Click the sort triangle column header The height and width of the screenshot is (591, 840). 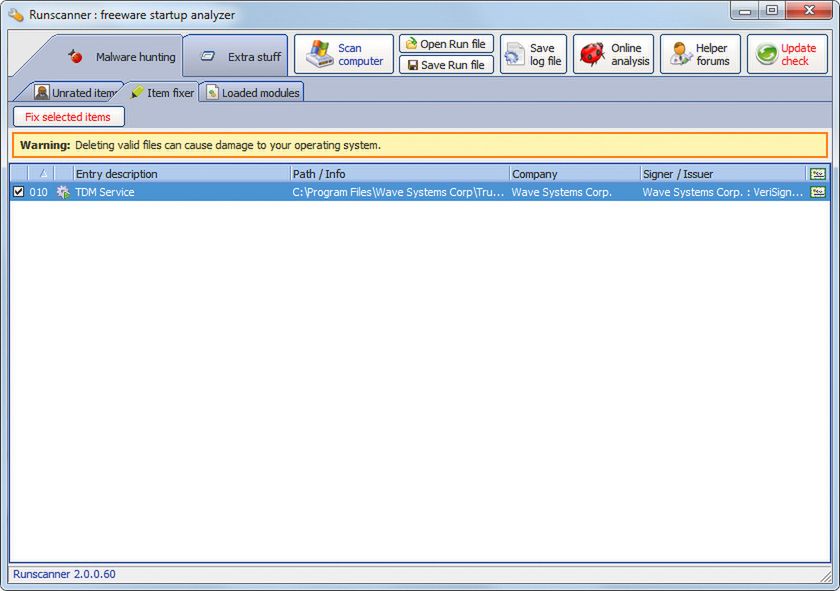point(41,174)
